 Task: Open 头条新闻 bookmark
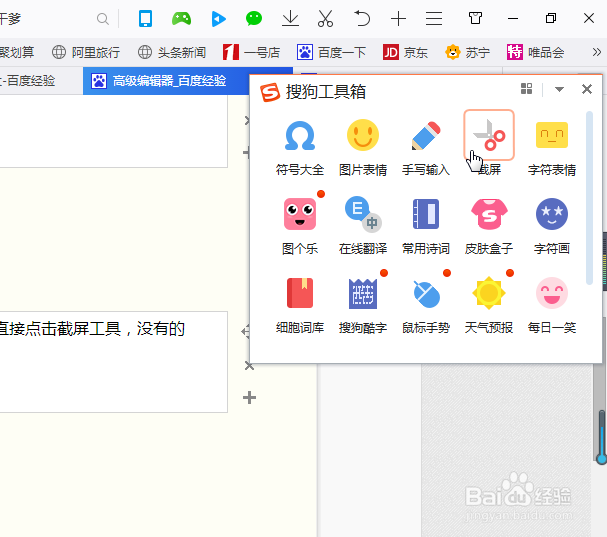pos(172,52)
